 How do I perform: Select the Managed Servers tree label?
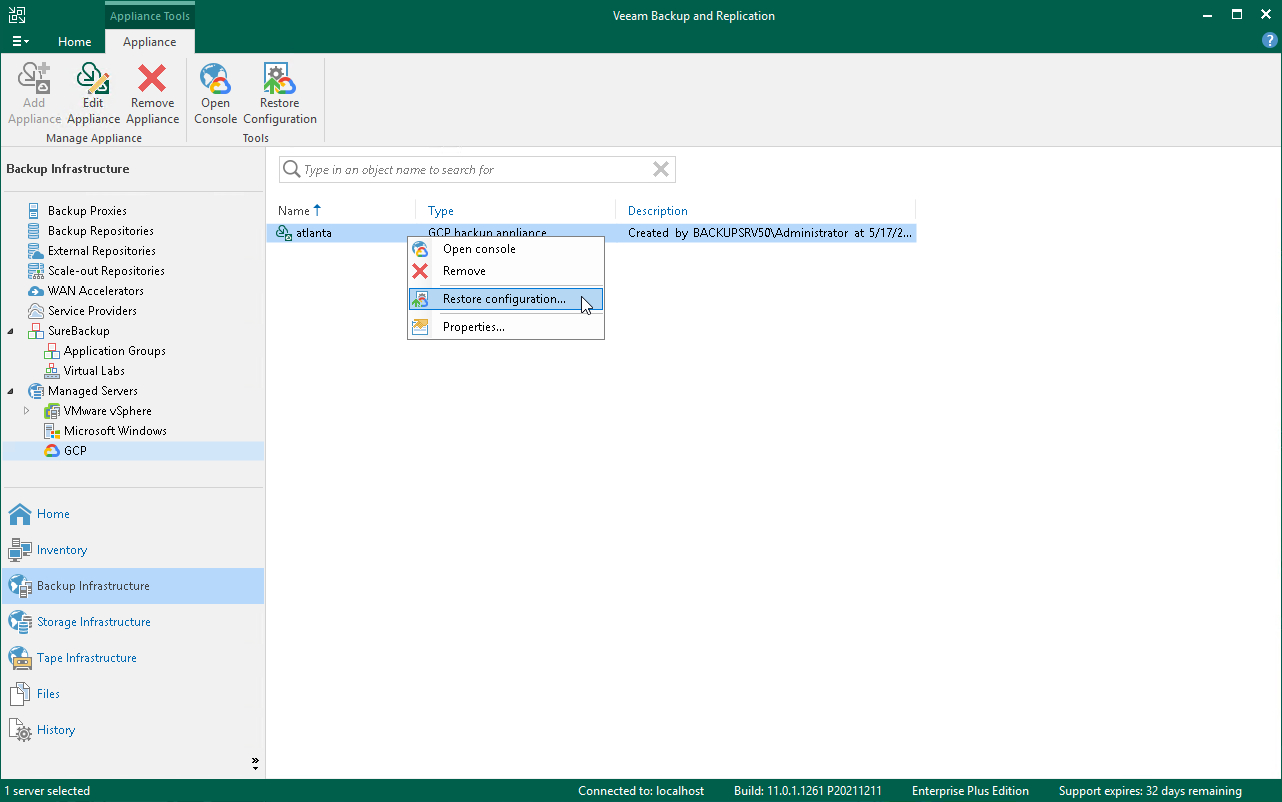pos(93,391)
